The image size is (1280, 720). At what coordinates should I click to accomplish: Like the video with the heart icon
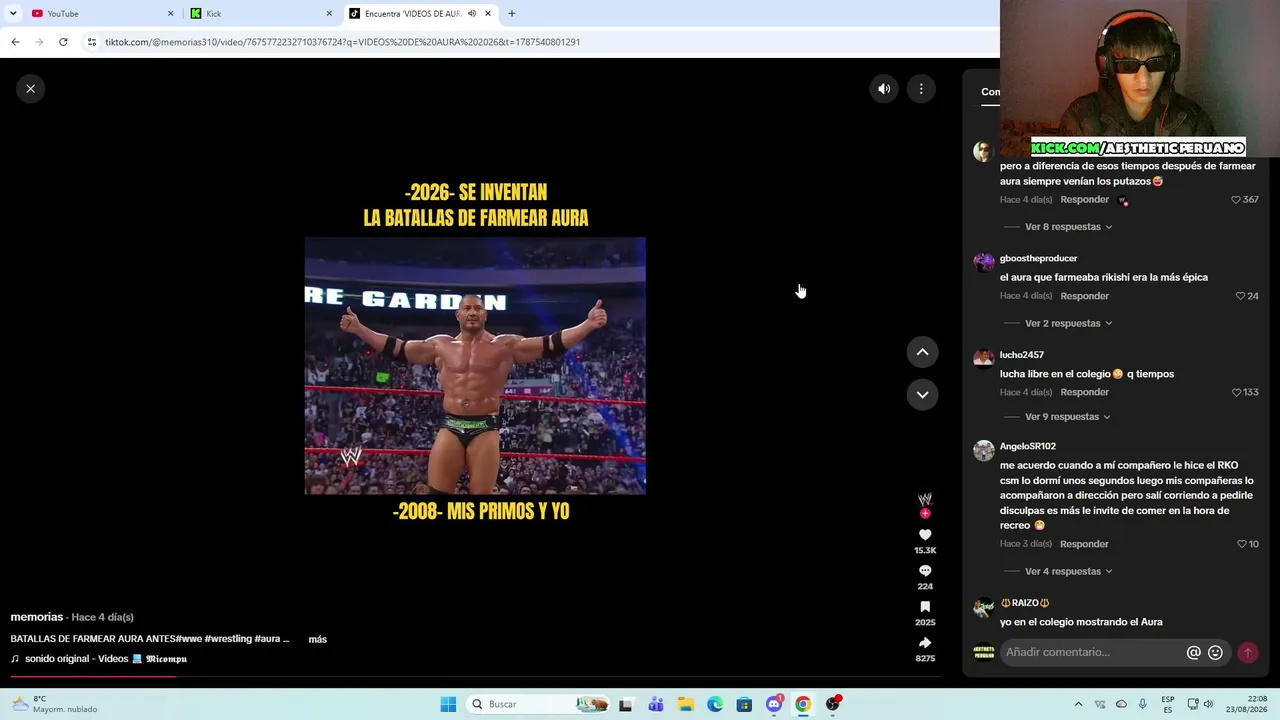point(925,535)
